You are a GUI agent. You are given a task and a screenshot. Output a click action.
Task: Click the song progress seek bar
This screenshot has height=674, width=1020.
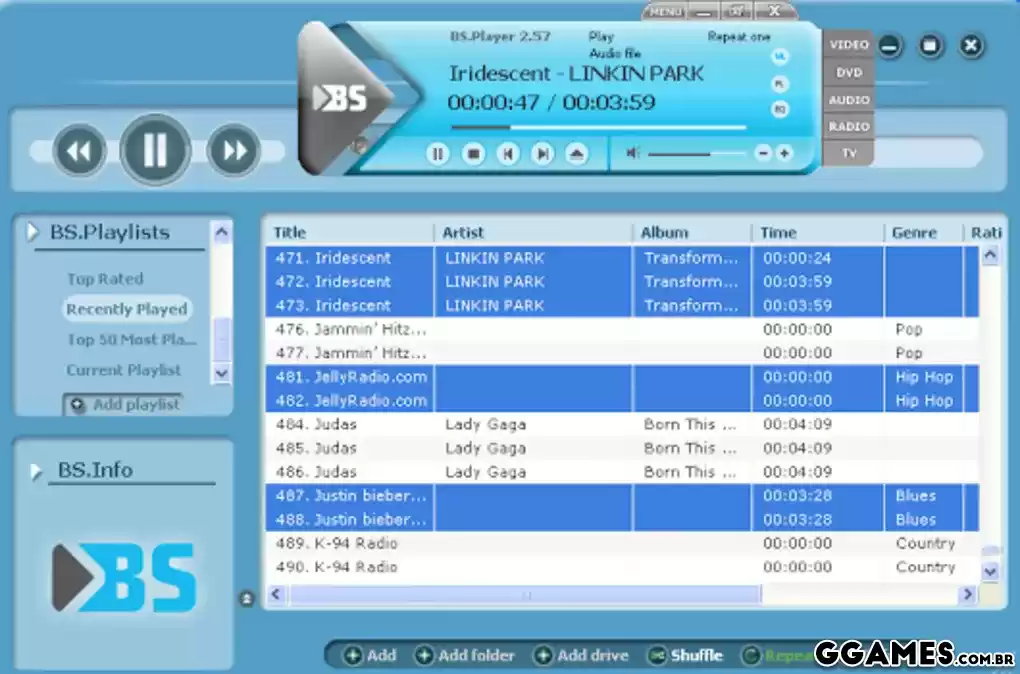[x=598, y=128]
